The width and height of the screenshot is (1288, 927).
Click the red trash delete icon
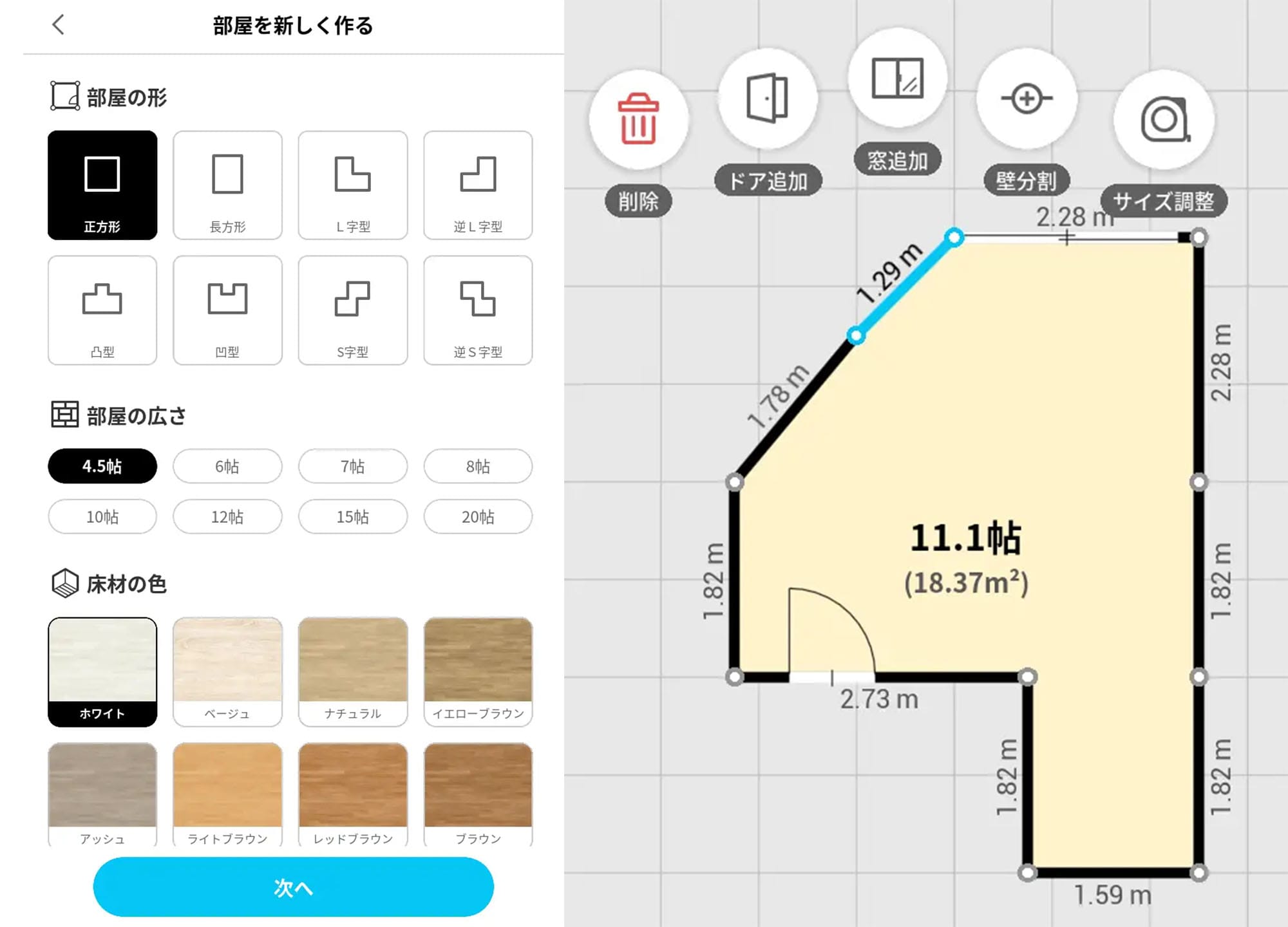638,120
